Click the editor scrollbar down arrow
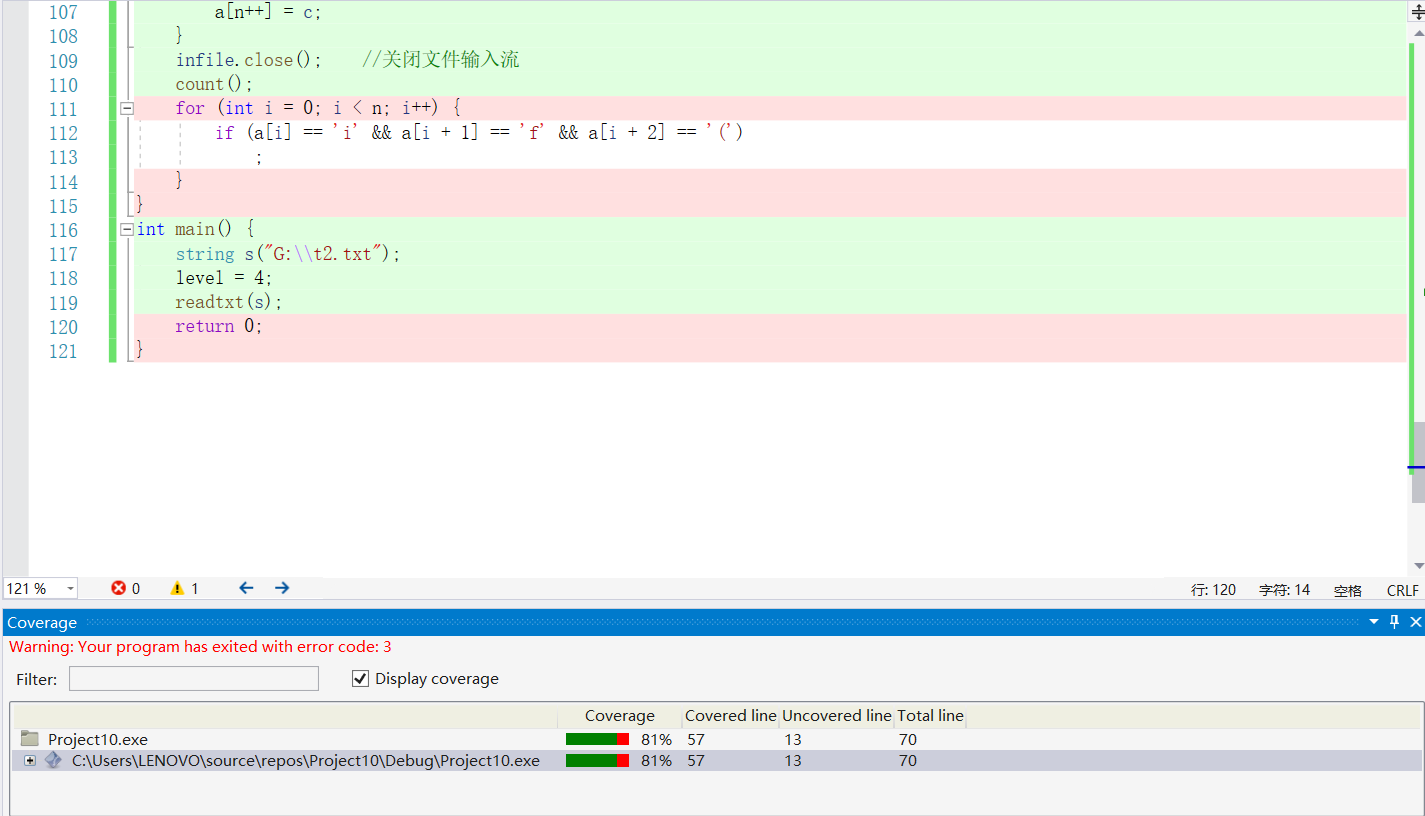 (x=1418, y=566)
